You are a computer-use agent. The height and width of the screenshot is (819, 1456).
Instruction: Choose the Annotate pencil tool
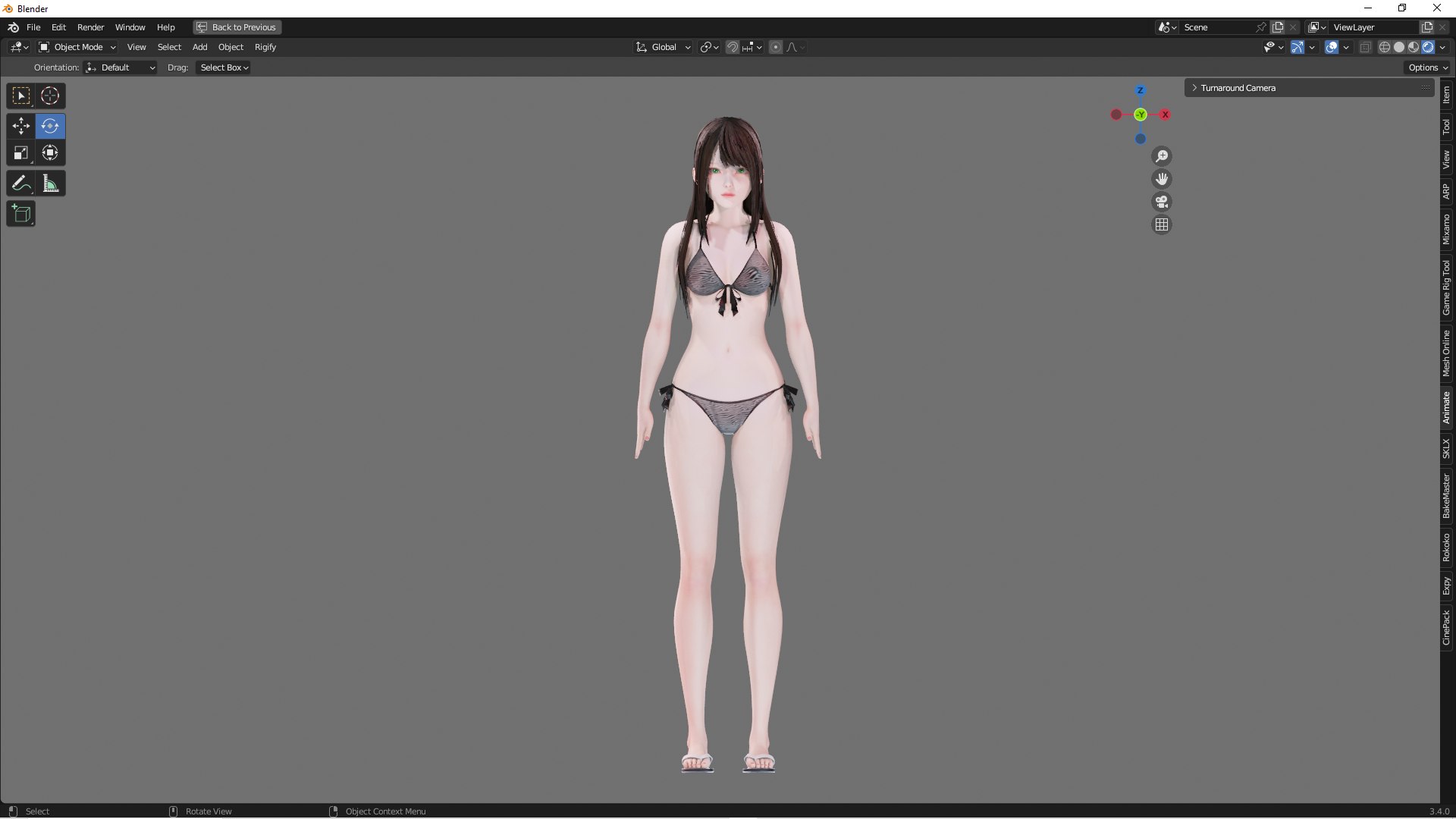click(21, 184)
